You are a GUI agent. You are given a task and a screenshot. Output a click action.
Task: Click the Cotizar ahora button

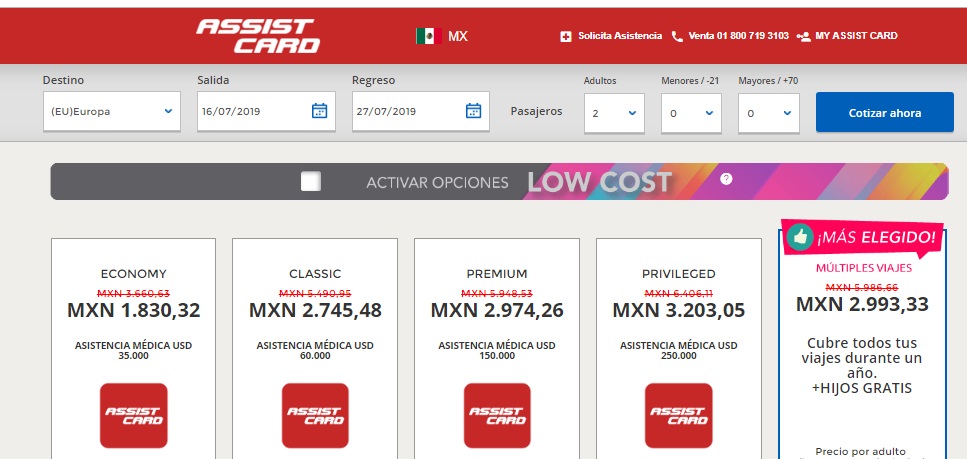pyautogui.click(x=884, y=113)
